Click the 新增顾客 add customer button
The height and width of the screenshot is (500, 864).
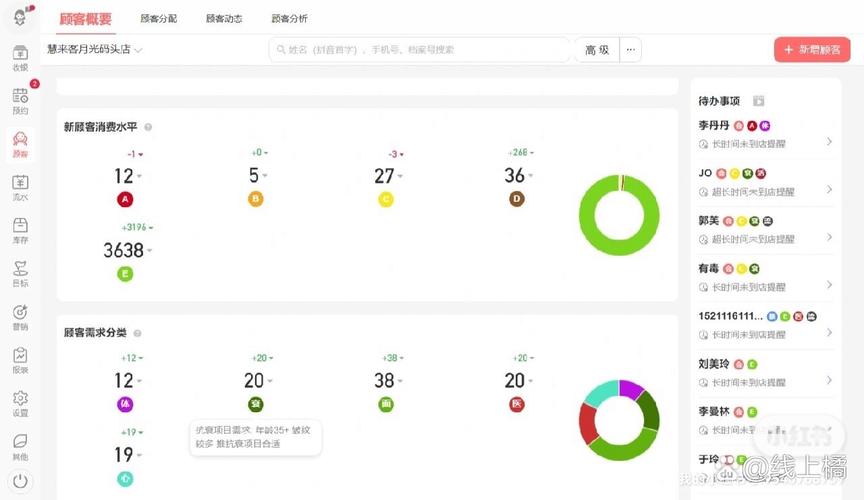[x=812, y=50]
